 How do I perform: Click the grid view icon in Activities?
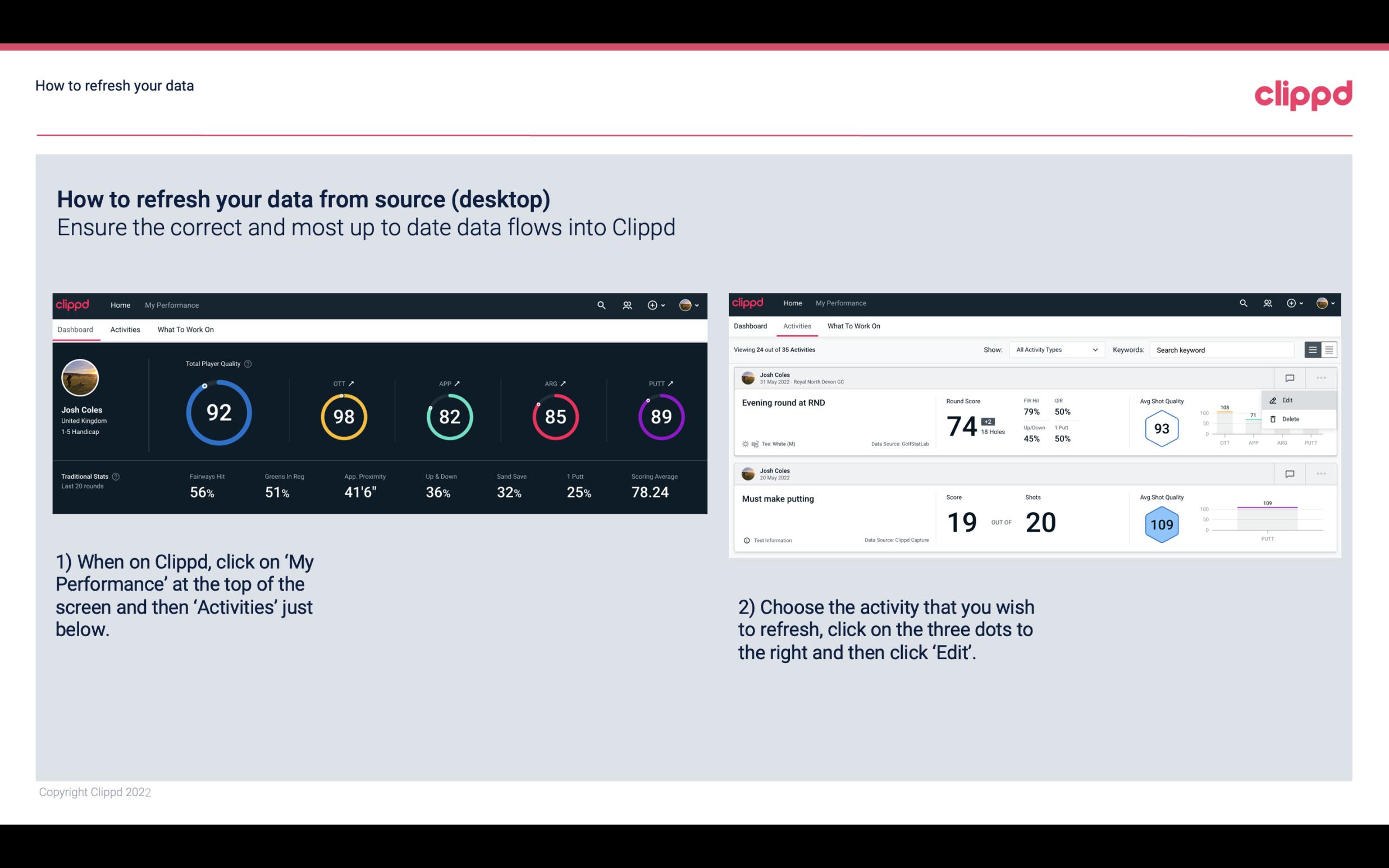(1329, 349)
